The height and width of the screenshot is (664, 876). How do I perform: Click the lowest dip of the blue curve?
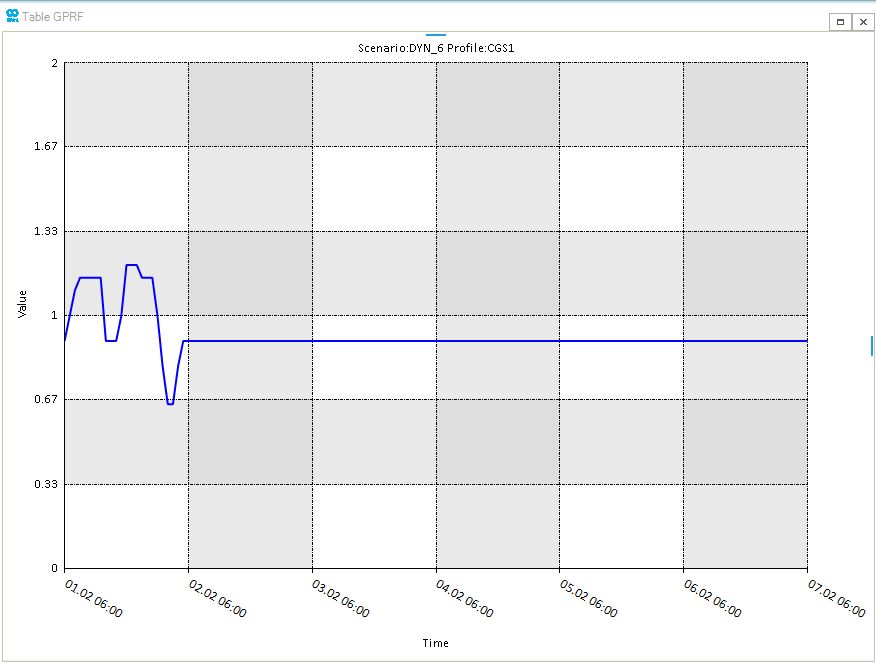click(x=170, y=403)
